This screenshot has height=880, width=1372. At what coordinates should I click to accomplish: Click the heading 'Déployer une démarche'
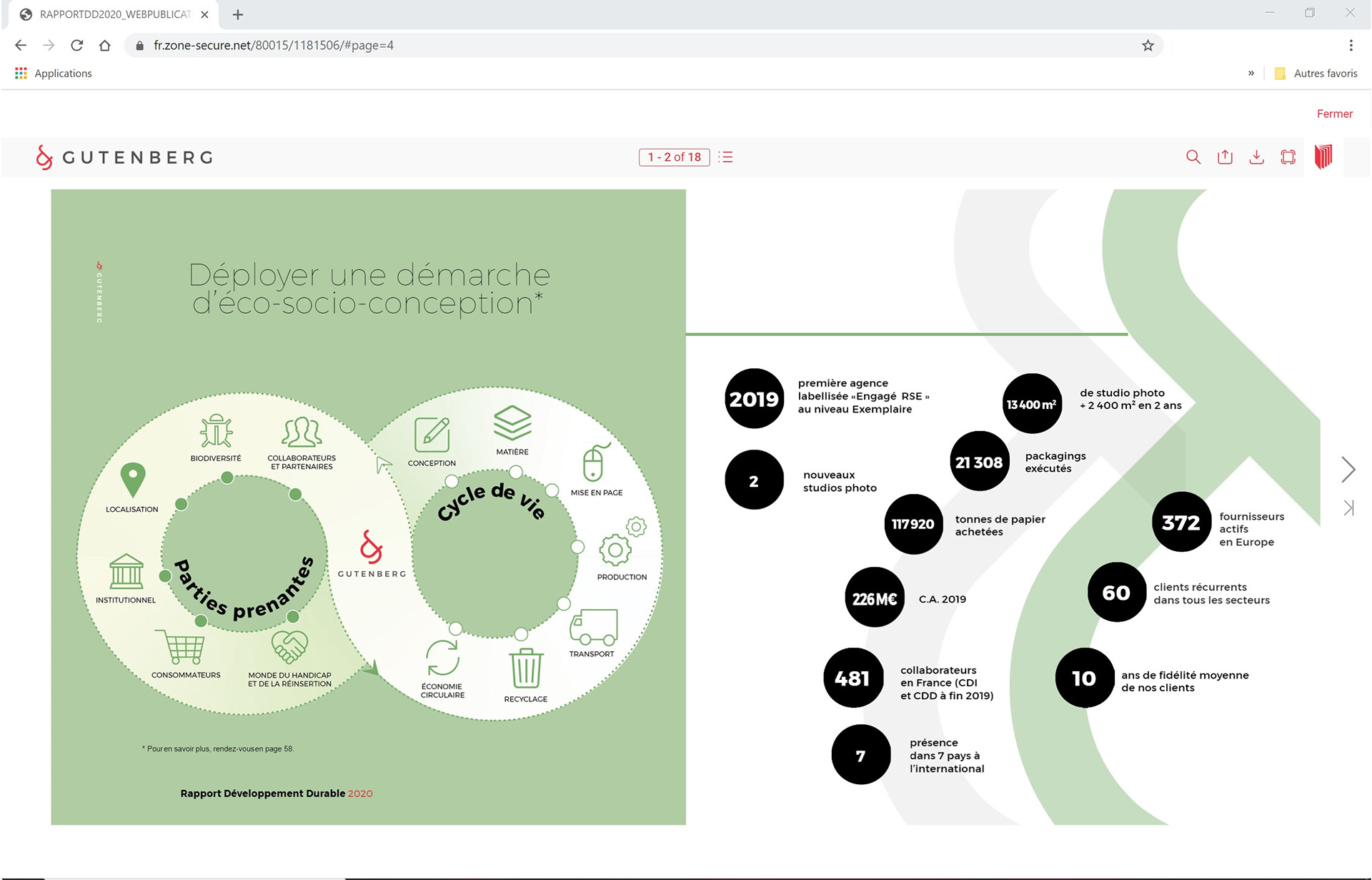(x=369, y=275)
